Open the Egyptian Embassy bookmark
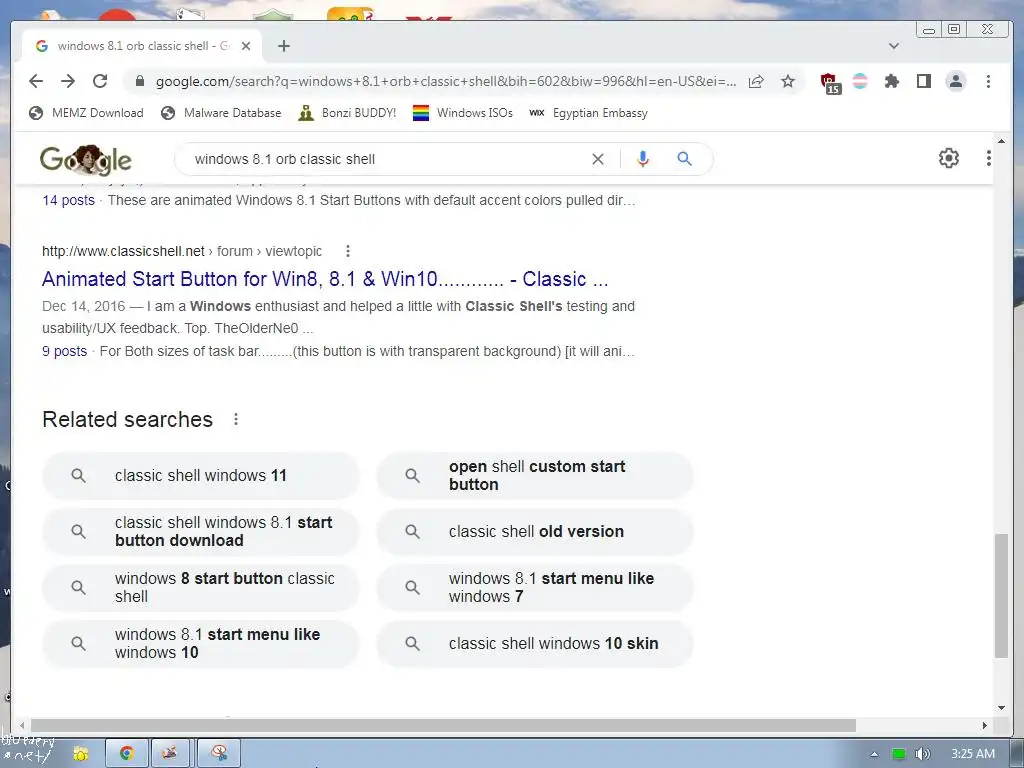This screenshot has height=768, width=1024. coord(589,113)
